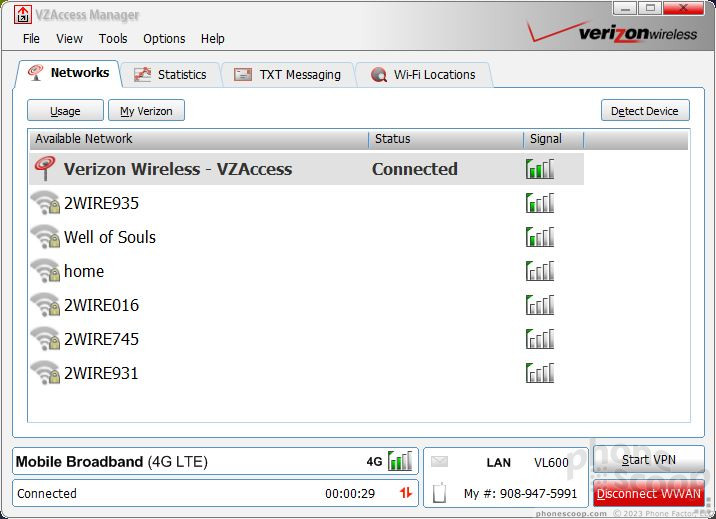
Task: Click the locked Wi-Fi icon beside 2WIRE745
Action: 45,339
